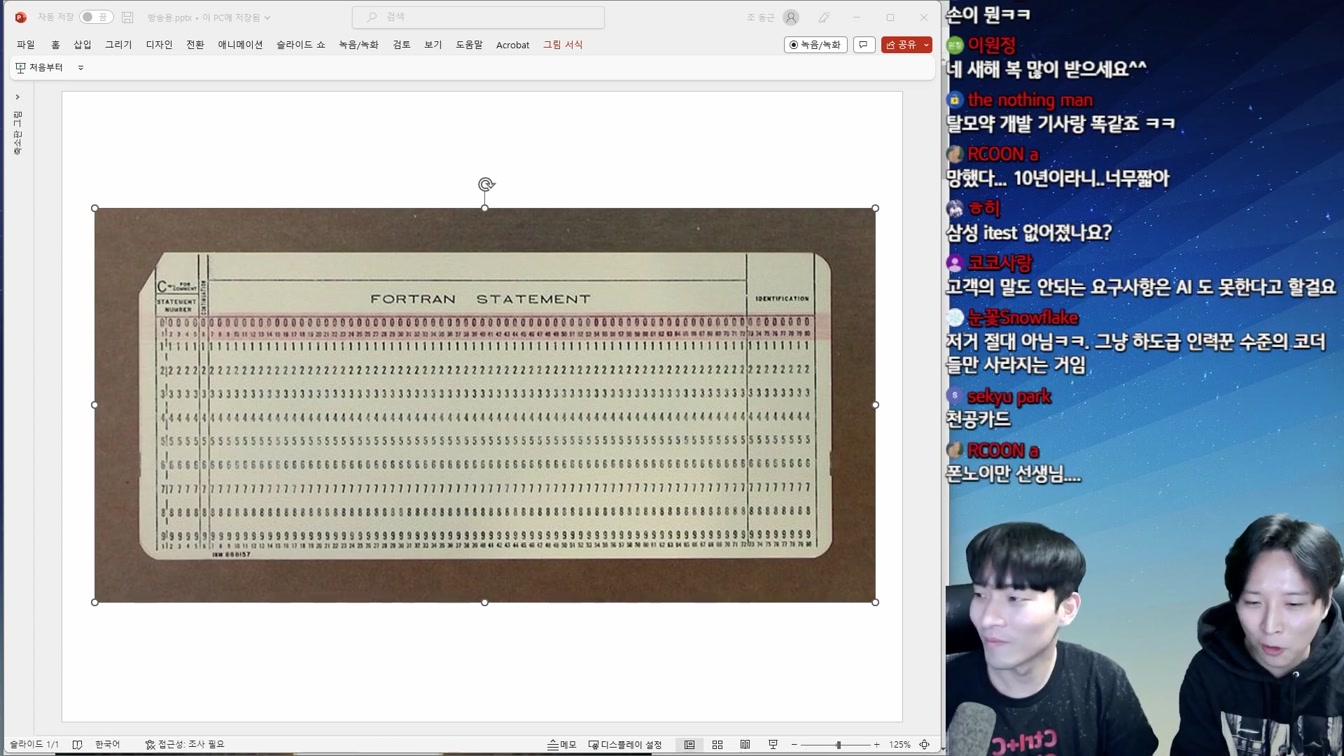Click 처음부터 (From Beginning) quick access button

click(x=39, y=68)
